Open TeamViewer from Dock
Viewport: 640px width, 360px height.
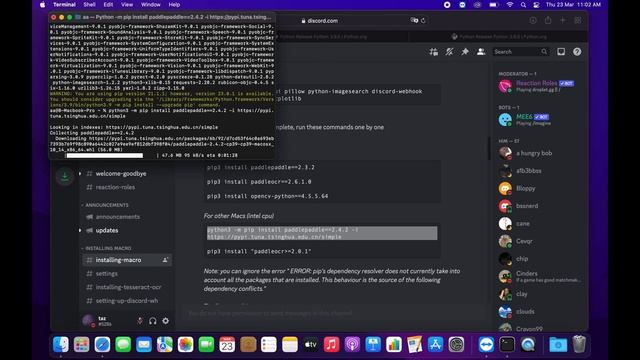click(486, 344)
